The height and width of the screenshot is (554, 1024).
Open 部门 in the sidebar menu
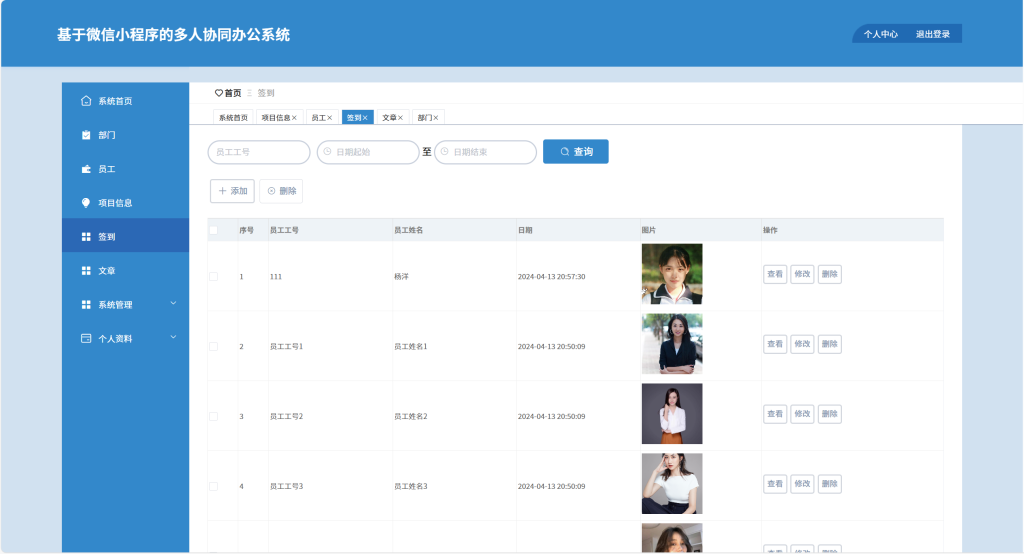point(125,135)
